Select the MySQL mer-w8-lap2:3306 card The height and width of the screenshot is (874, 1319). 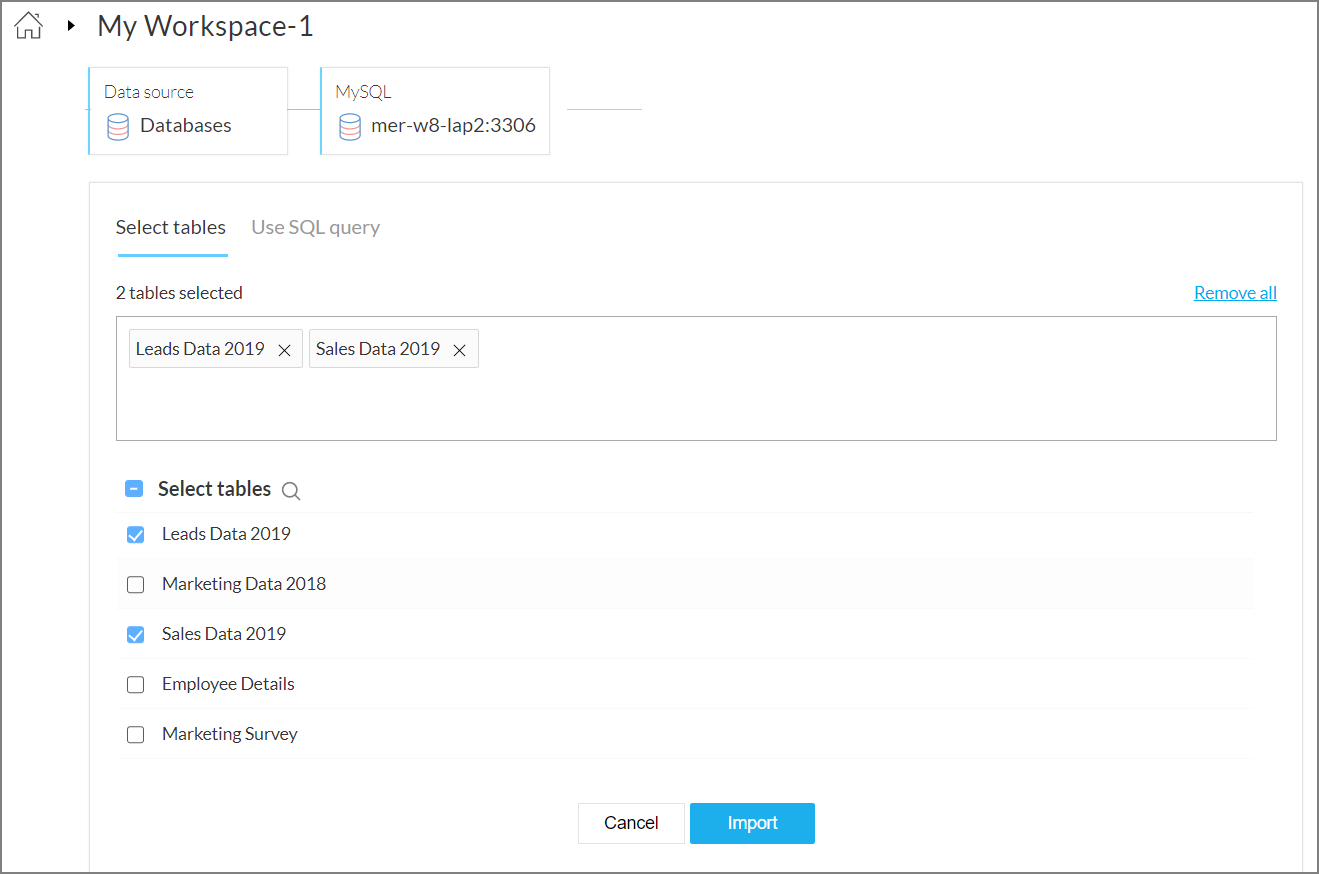point(435,111)
